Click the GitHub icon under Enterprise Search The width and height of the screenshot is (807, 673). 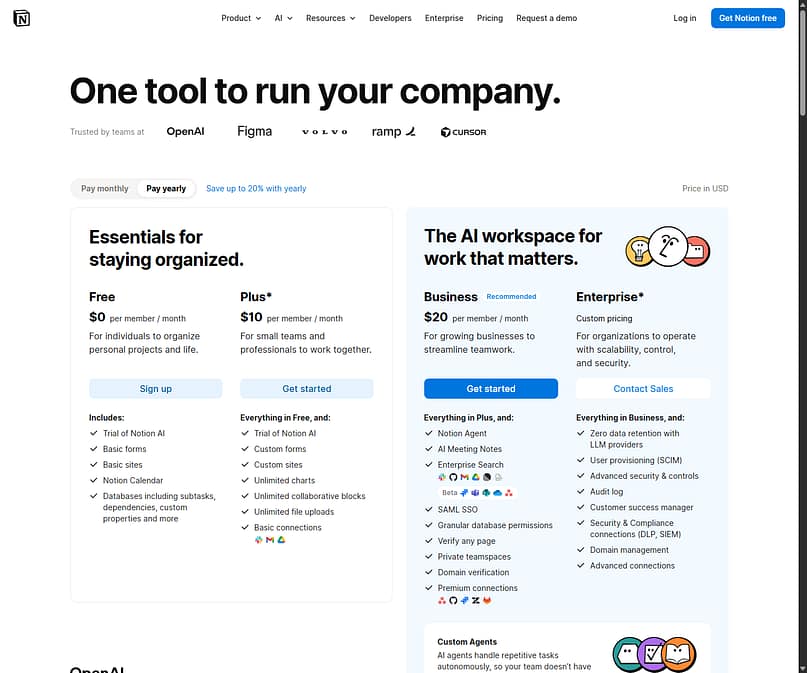(x=453, y=477)
